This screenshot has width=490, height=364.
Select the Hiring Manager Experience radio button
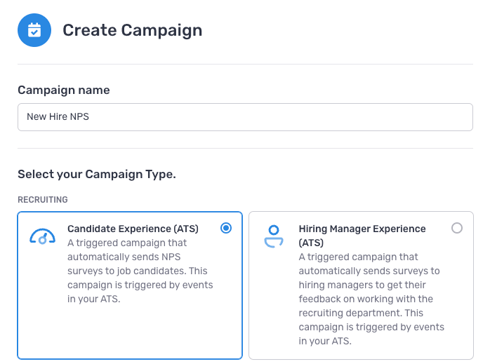(x=457, y=228)
